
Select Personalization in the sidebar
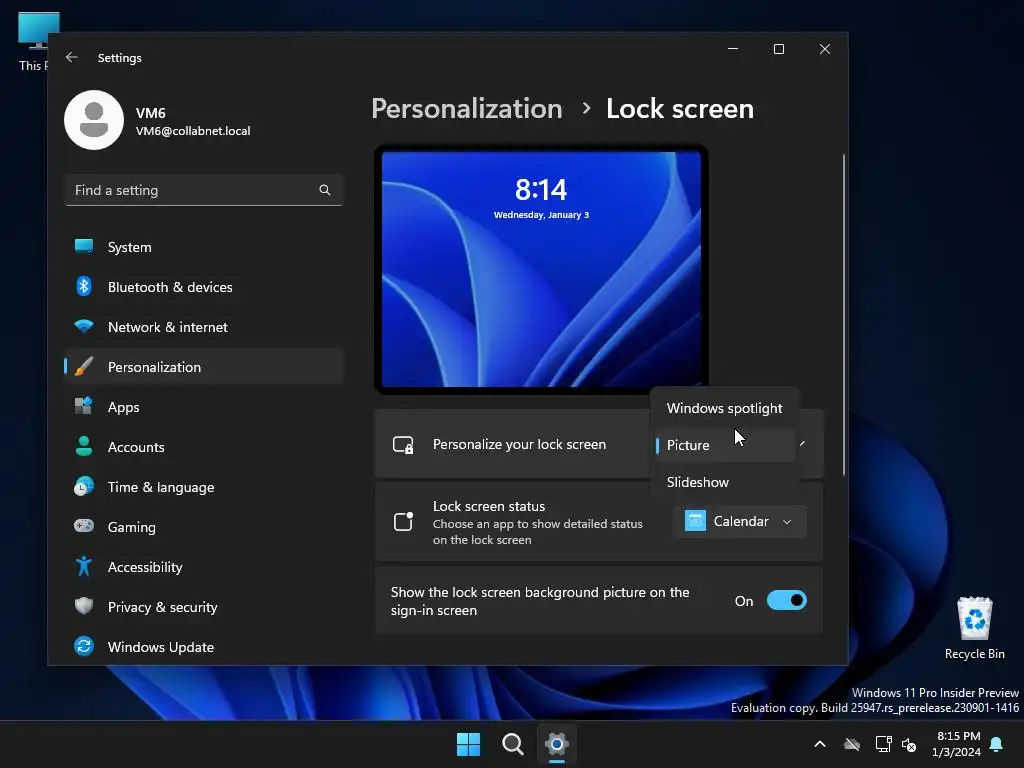click(x=204, y=367)
